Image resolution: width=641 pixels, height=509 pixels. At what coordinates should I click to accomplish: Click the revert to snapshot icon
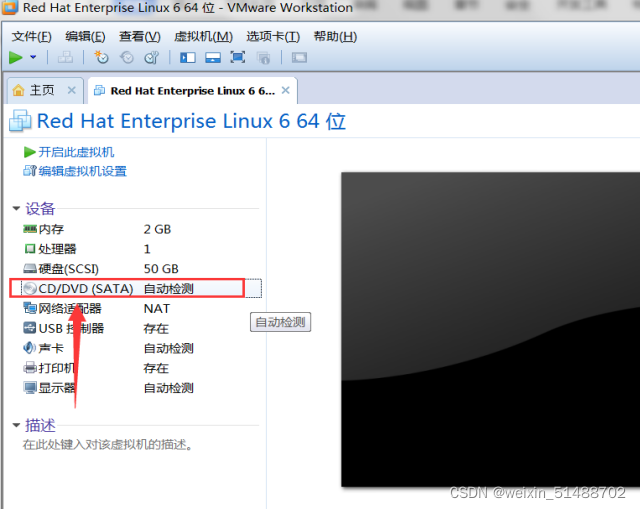click(x=127, y=58)
